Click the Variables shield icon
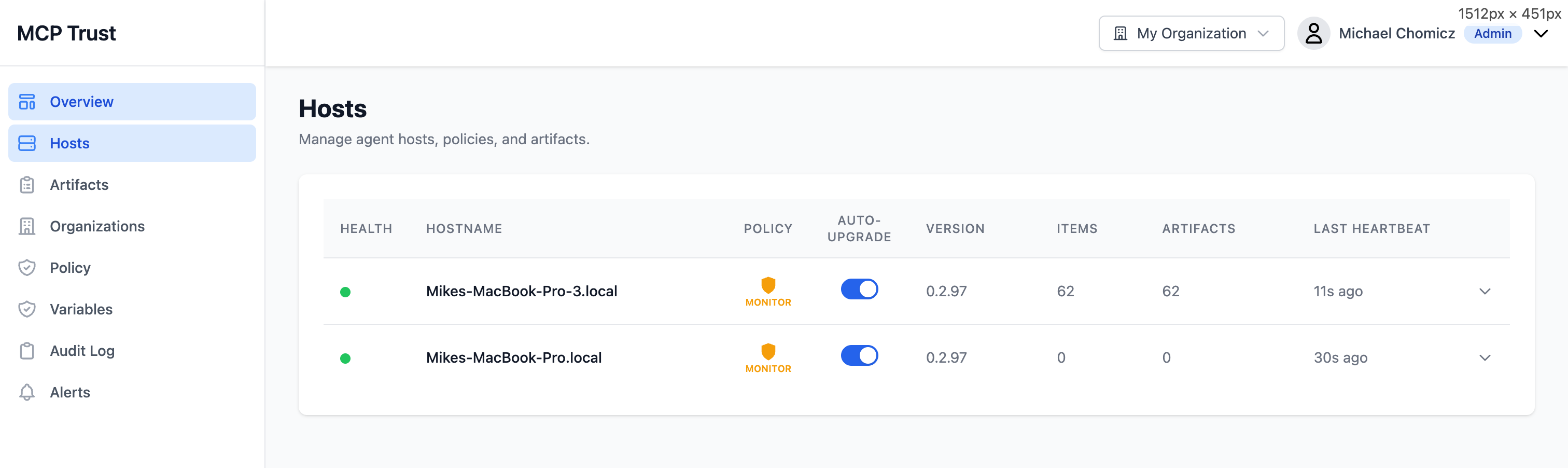The image size is (1568, 468). 27,309
